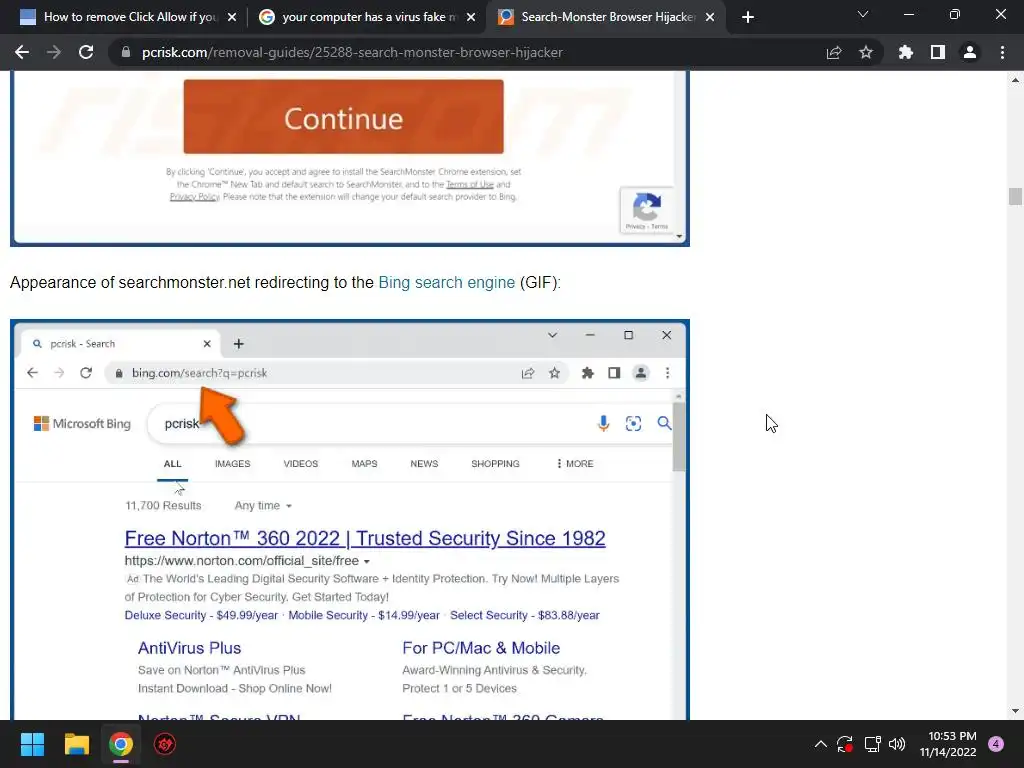The image size is (1024, 768).
Task: Click the Deluxe Security $49.99/year text
Action: 201,615
